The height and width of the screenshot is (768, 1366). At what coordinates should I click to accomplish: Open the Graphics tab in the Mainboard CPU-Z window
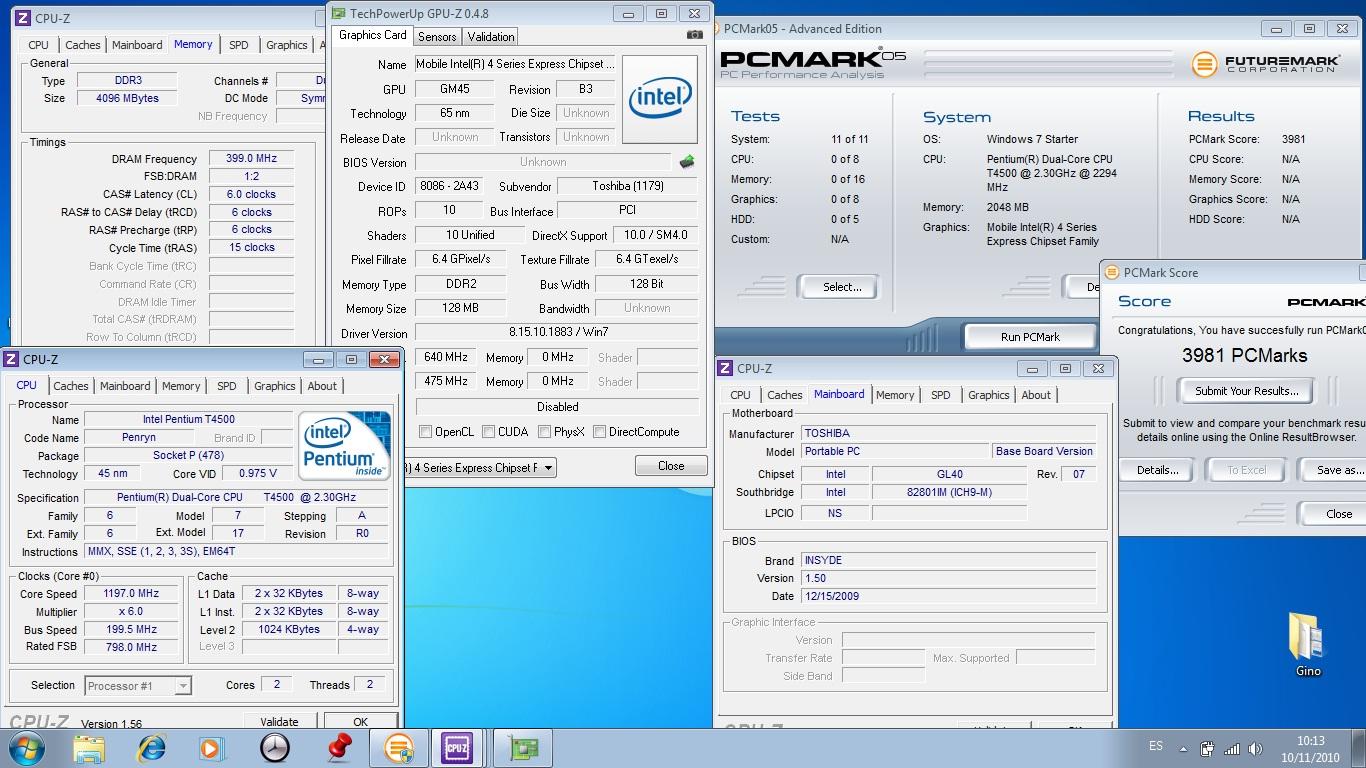(988, 395)
